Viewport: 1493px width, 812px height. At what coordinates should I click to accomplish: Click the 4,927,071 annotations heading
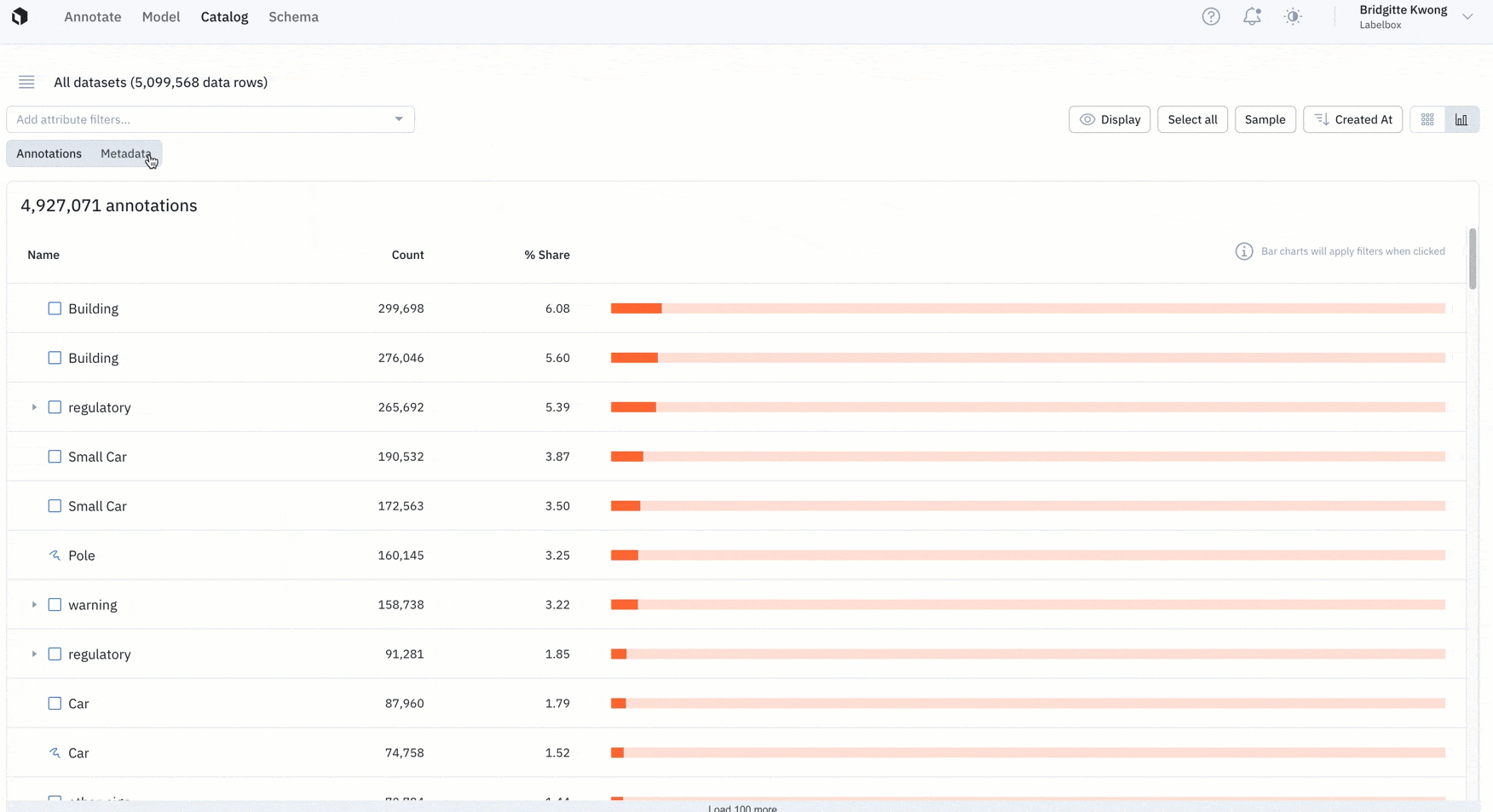point(109,205)
